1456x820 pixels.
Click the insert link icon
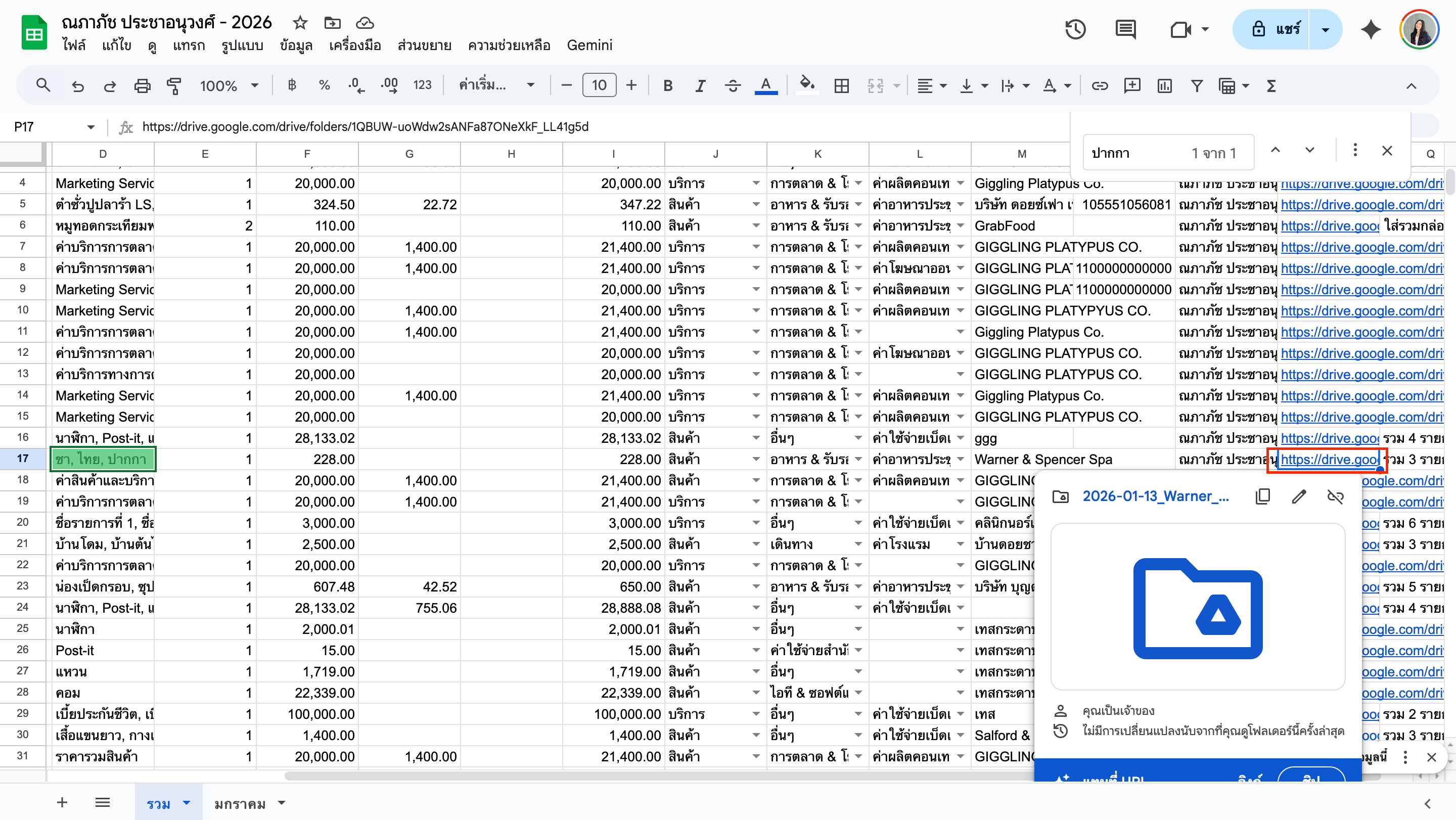[1100, 86]
